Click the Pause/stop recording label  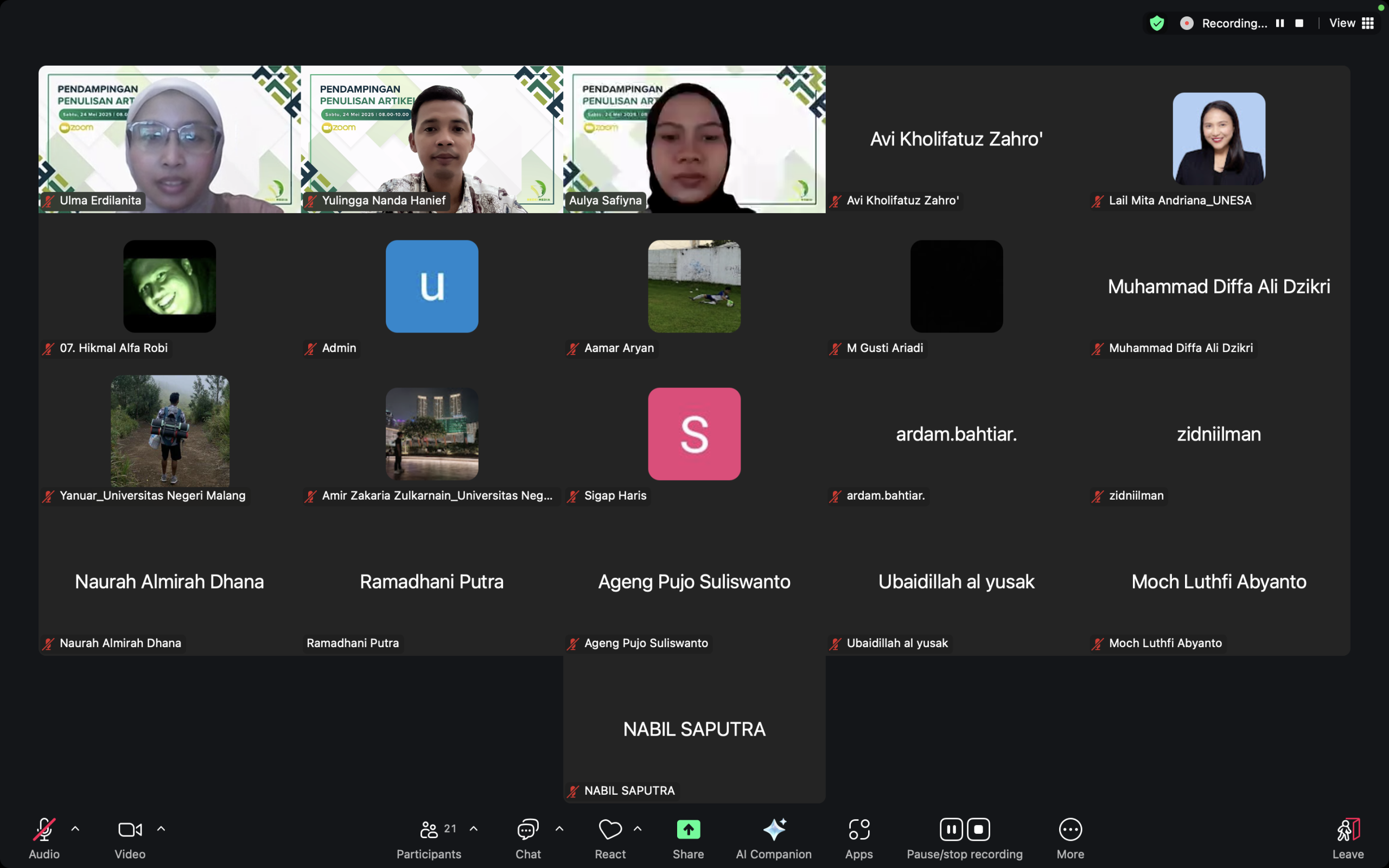click(964, 854)
